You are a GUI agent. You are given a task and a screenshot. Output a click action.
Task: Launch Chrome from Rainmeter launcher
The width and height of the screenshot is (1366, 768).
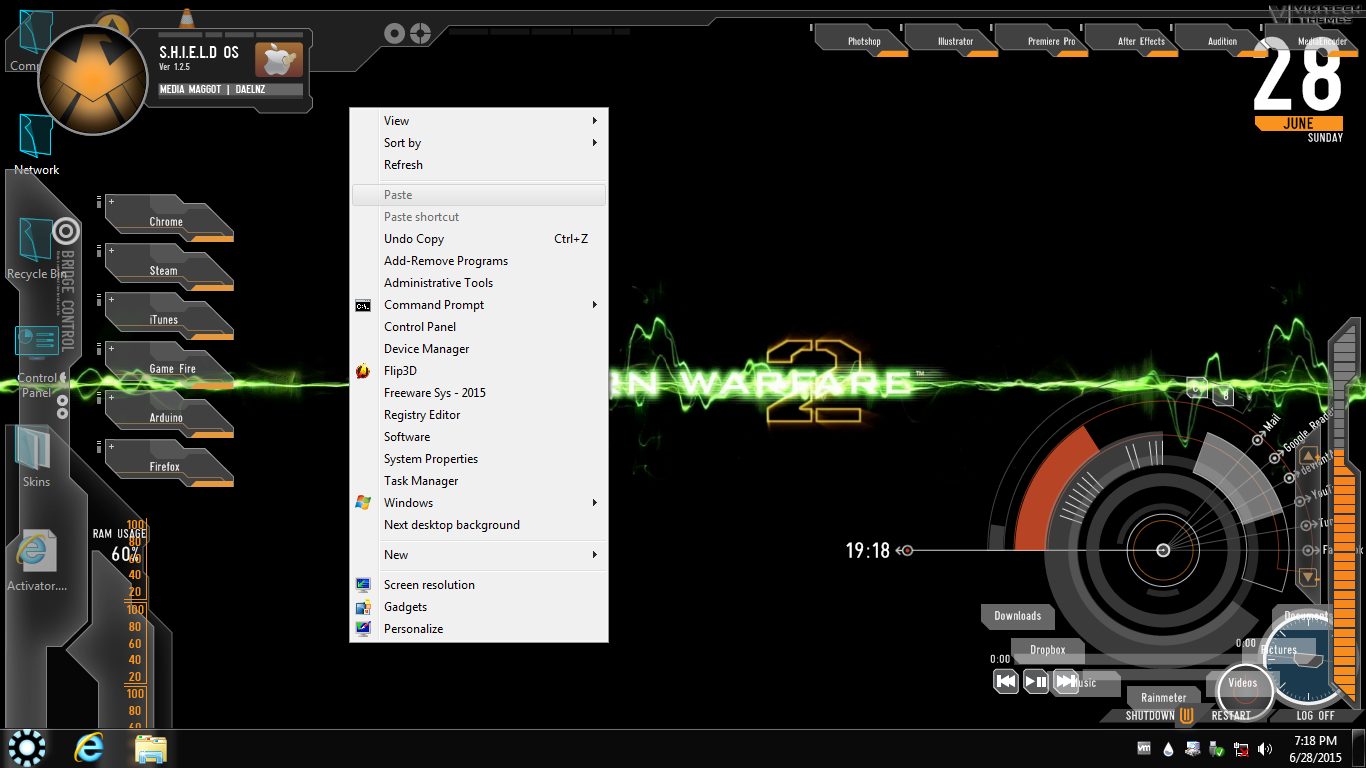point(168,219)
